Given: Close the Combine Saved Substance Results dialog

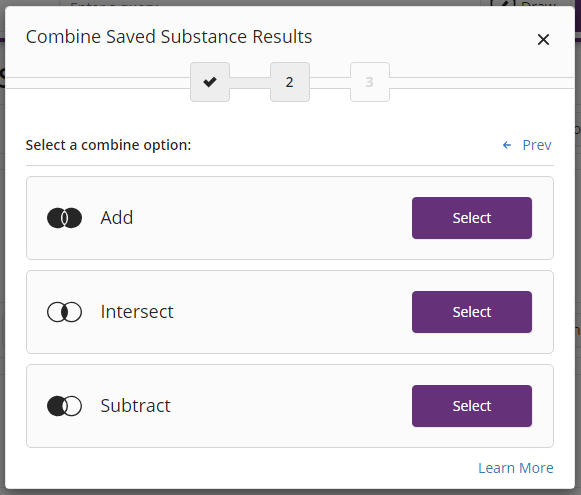Looking at the screenshot, I should click(543, 39).
